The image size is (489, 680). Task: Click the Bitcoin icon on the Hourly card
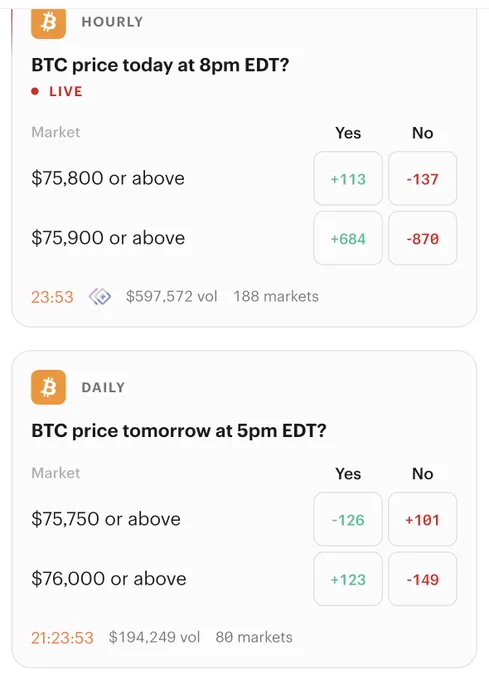point(49,23)
